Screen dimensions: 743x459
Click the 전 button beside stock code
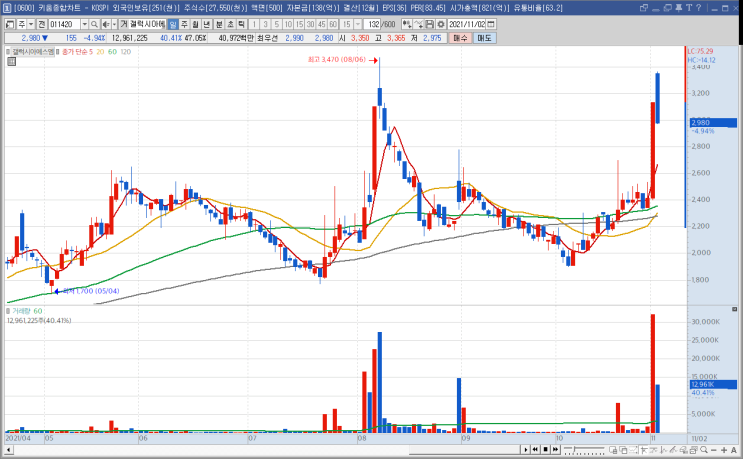point(42,24)
